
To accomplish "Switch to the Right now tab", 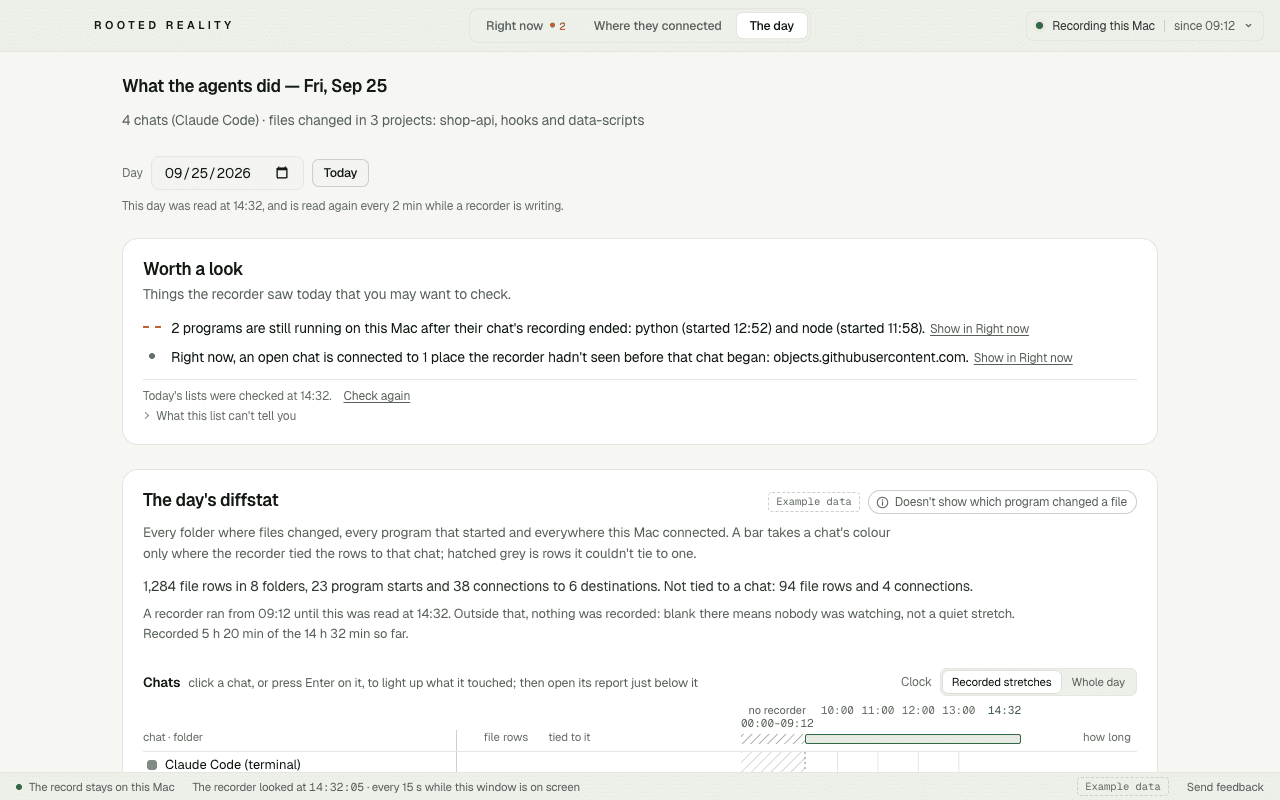I will (x=526, y=26).
